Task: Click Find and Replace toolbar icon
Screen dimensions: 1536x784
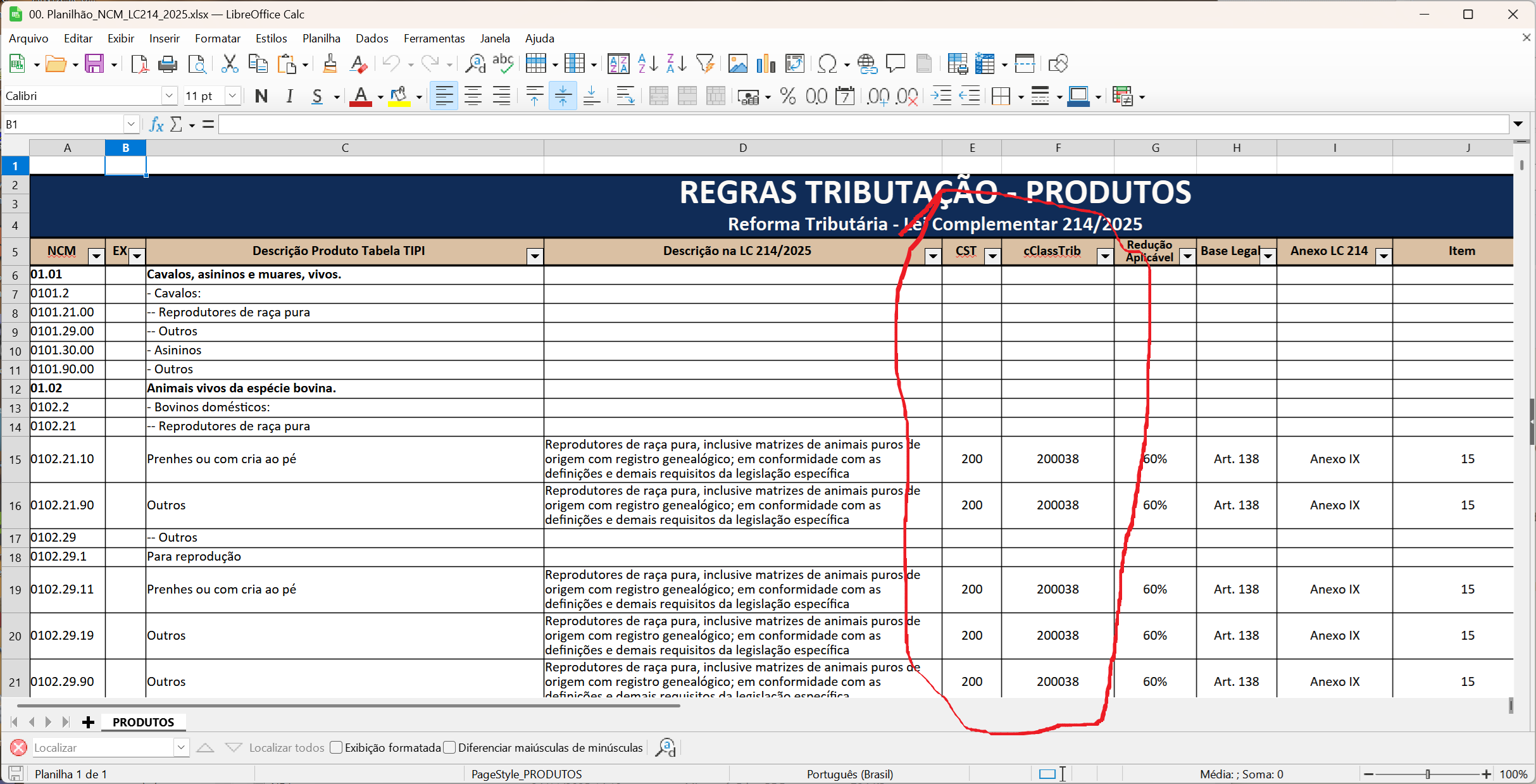Action: 475,64
